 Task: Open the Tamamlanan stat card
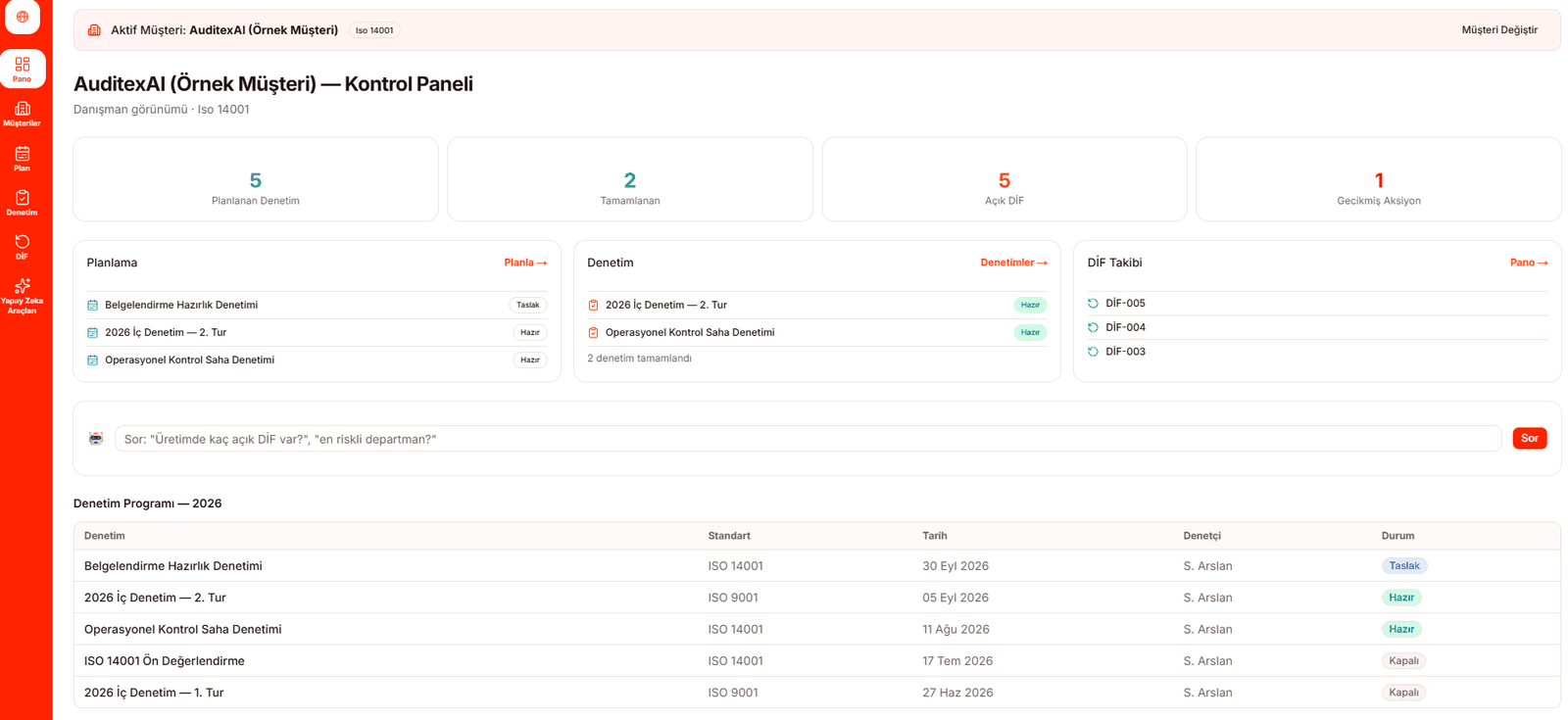pyautogui.click(x=630, y=179)
